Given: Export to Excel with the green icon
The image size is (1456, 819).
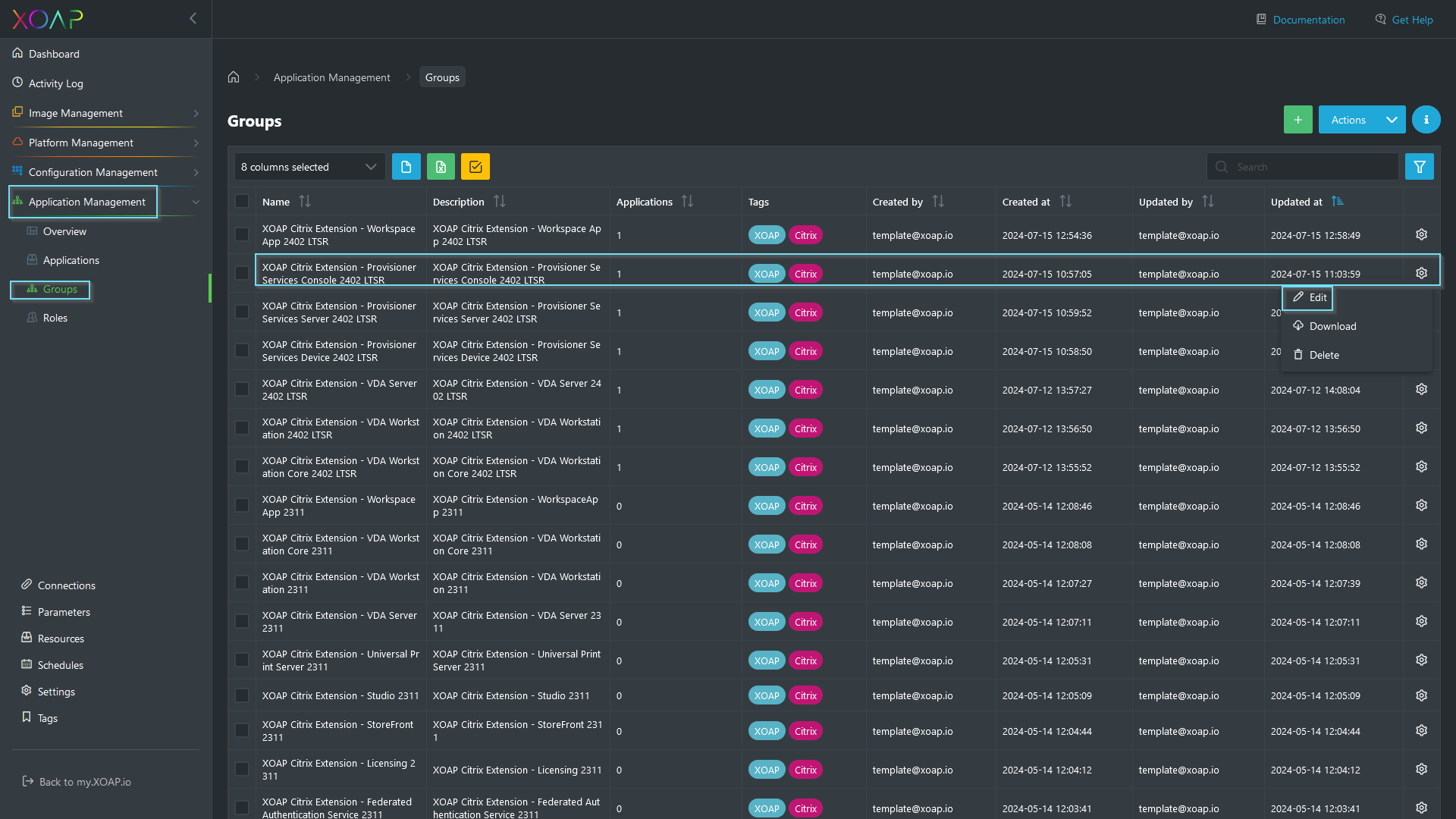Looking at the screenshot, I should (441, 167).
